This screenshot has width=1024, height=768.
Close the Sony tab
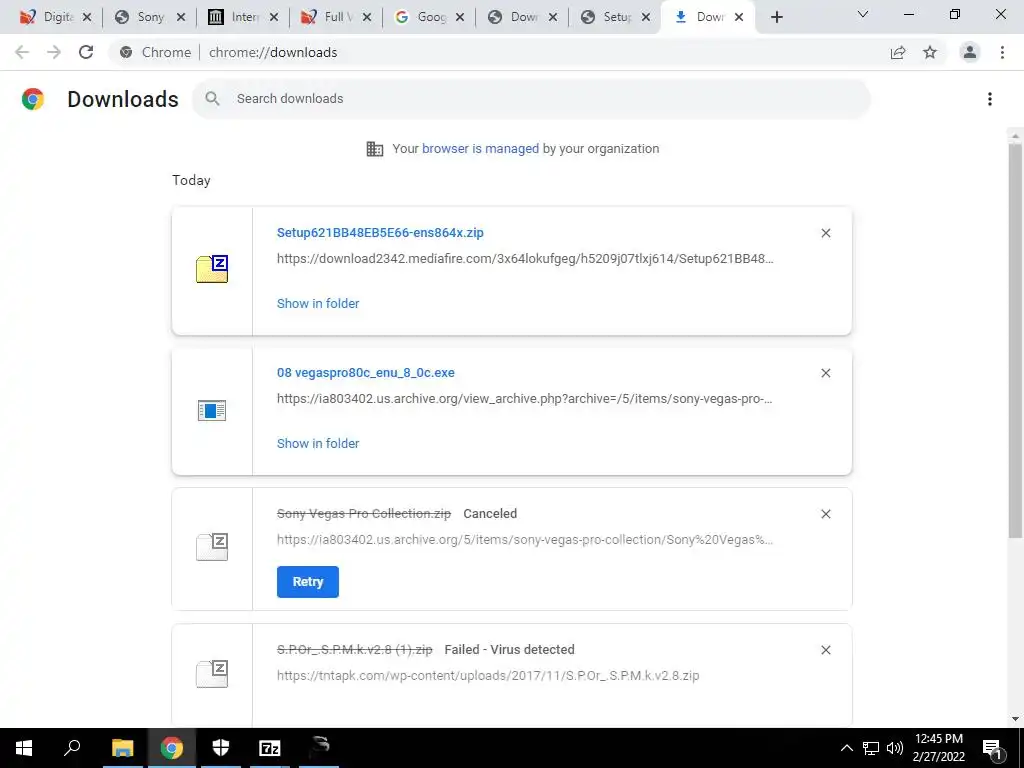pos(181,17)
